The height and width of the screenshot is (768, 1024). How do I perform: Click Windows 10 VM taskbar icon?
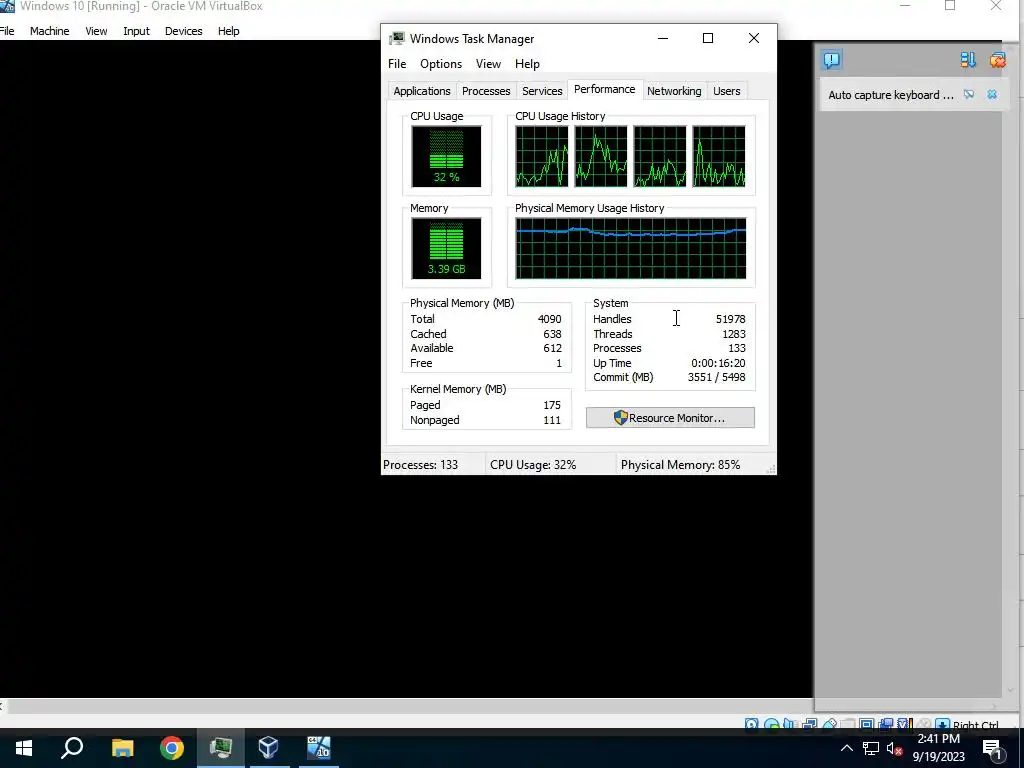[319, 748]
